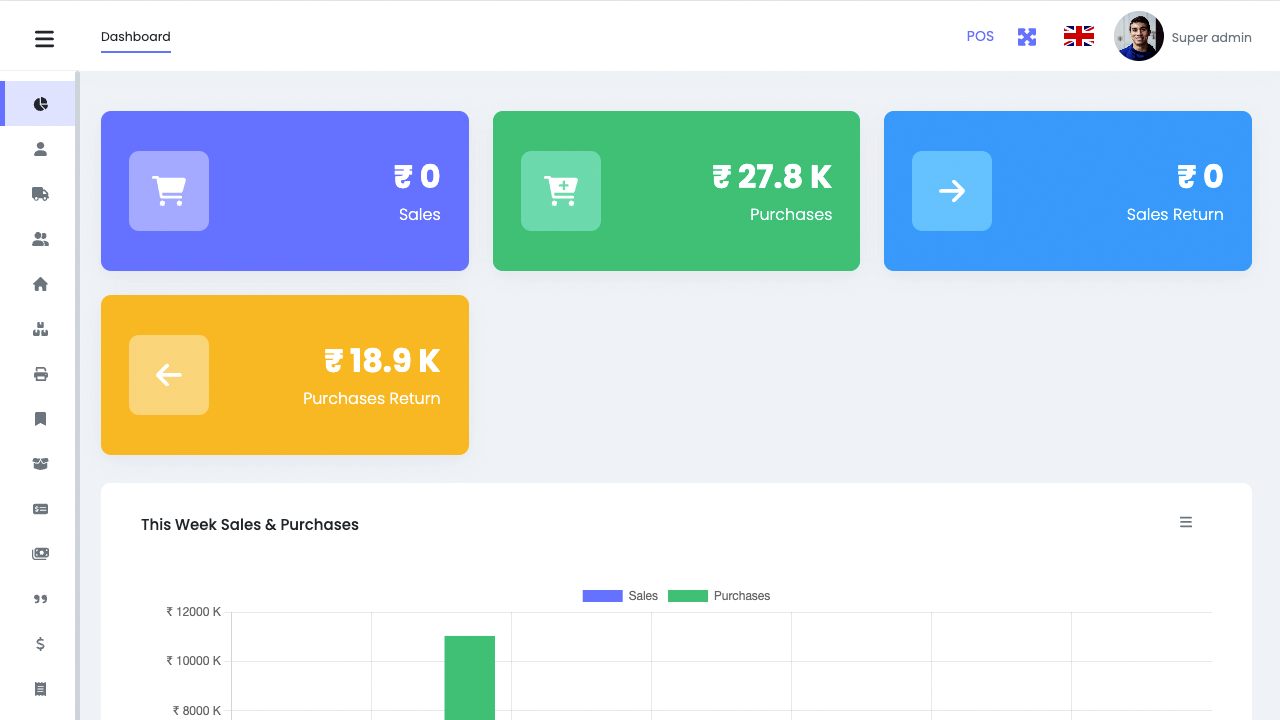Screen dimensions: 1280x720
Task: Click the quotation marks icon in sidebar
Action: pyautogui.click(x=40, y=598)
